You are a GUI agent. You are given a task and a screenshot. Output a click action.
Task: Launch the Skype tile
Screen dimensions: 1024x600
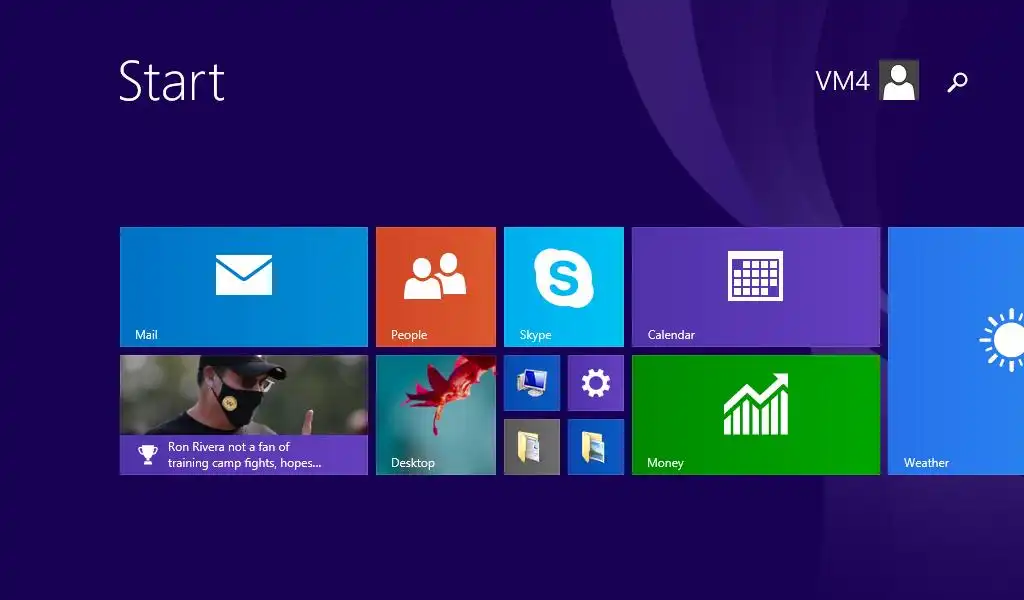pos(564,287)
